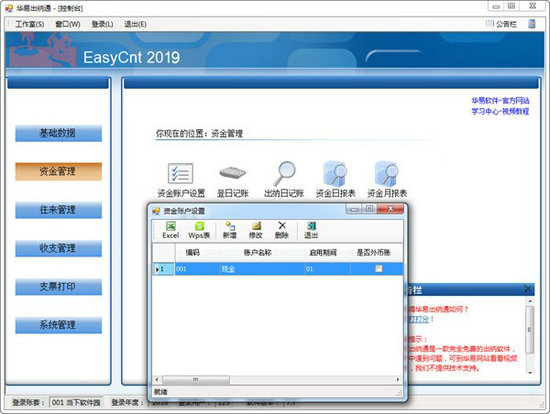
Task: Open the 资金日报表 icon
Action: point(336,173)
